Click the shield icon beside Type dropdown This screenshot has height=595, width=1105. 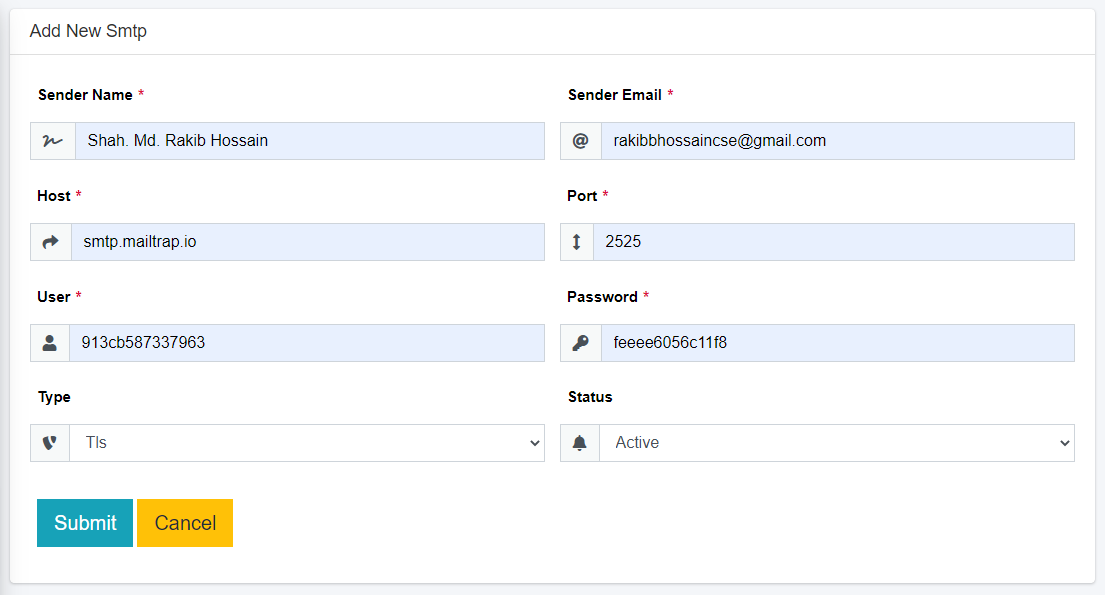pos(50,443)
